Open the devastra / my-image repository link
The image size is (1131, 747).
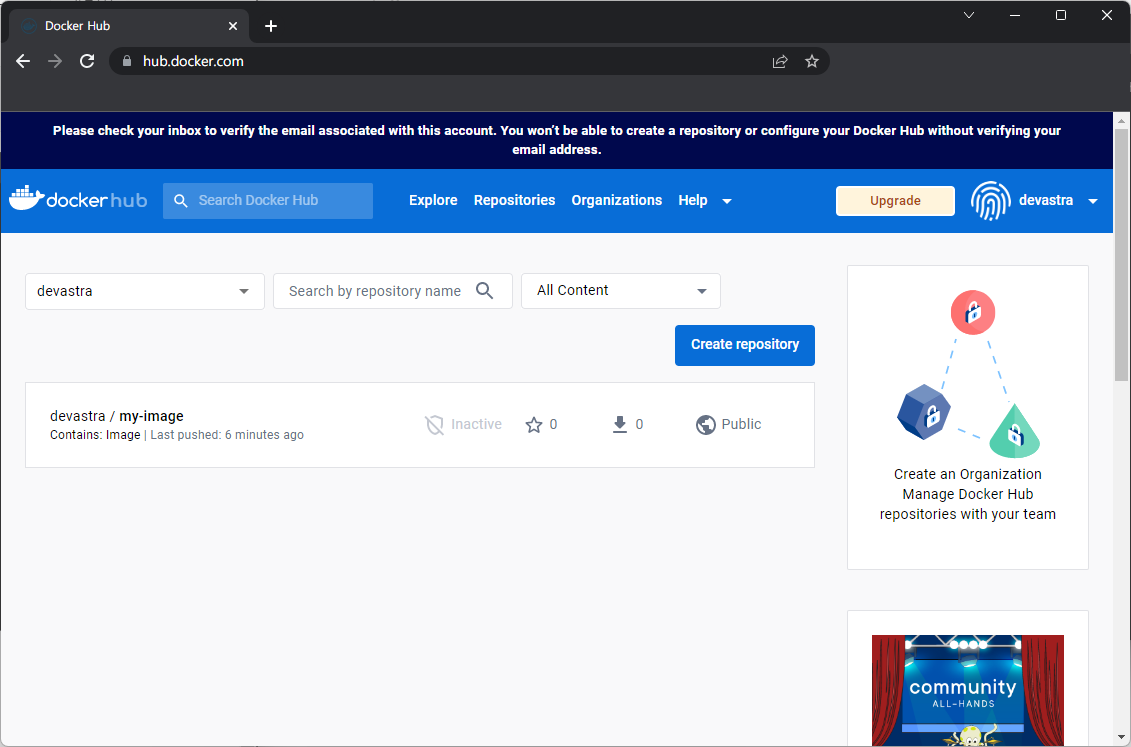(x=117, y=416)
